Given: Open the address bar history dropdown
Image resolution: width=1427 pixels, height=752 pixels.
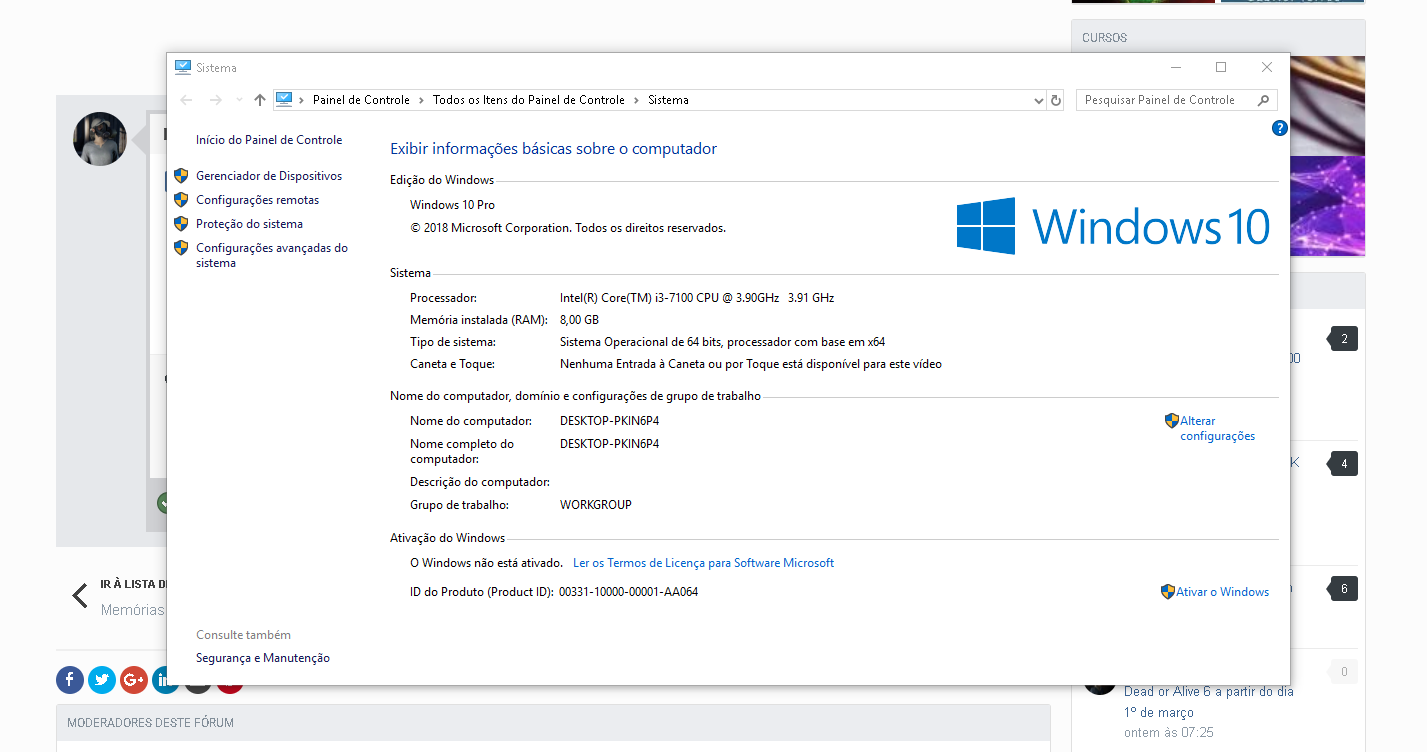Looking at the screenshot, I should pyautogui.click(x=1038, y=100).
